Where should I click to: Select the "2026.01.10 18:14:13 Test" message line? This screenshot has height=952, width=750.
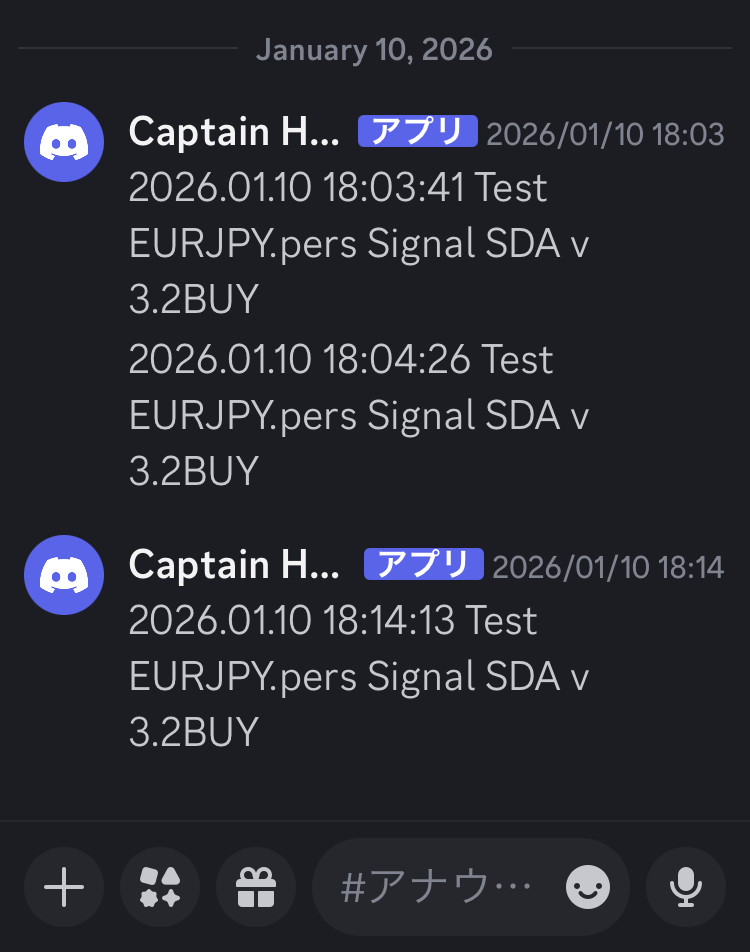(333, 620)
